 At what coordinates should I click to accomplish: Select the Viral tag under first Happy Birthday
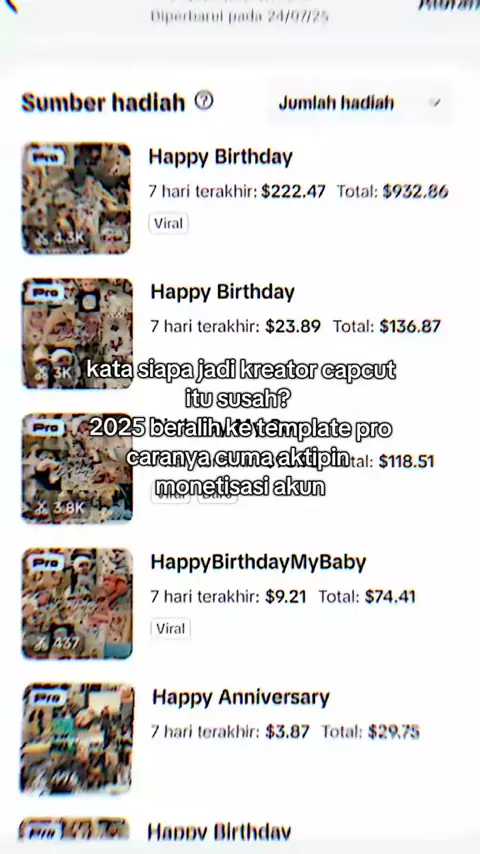click(168, 223)
